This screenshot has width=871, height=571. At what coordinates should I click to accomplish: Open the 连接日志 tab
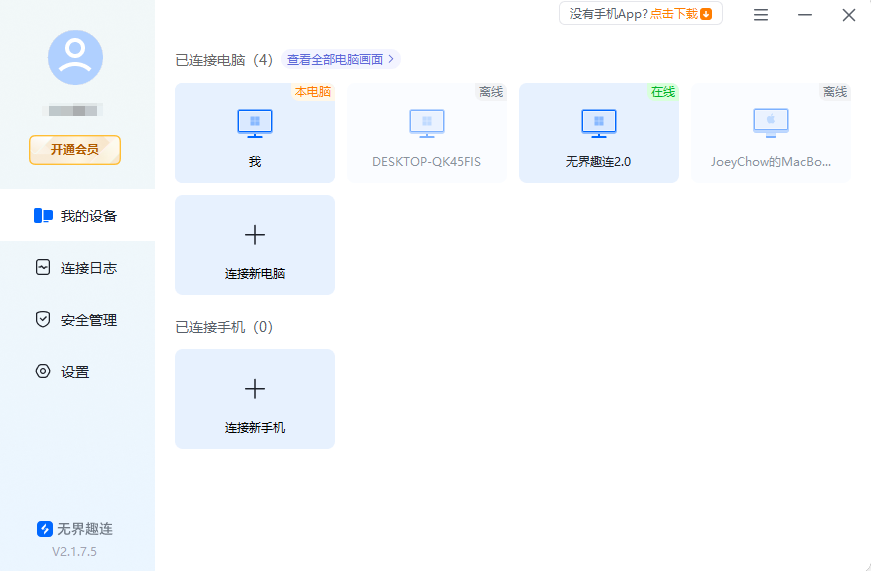pos(77,268)
